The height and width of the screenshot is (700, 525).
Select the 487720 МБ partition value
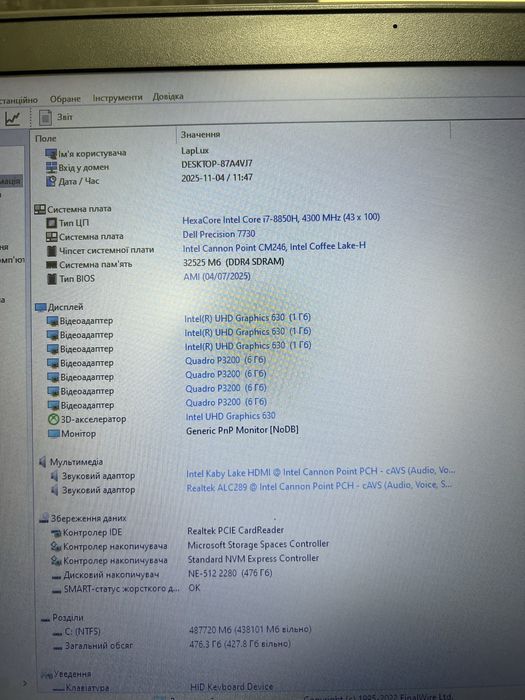click(x=250, y=629)
